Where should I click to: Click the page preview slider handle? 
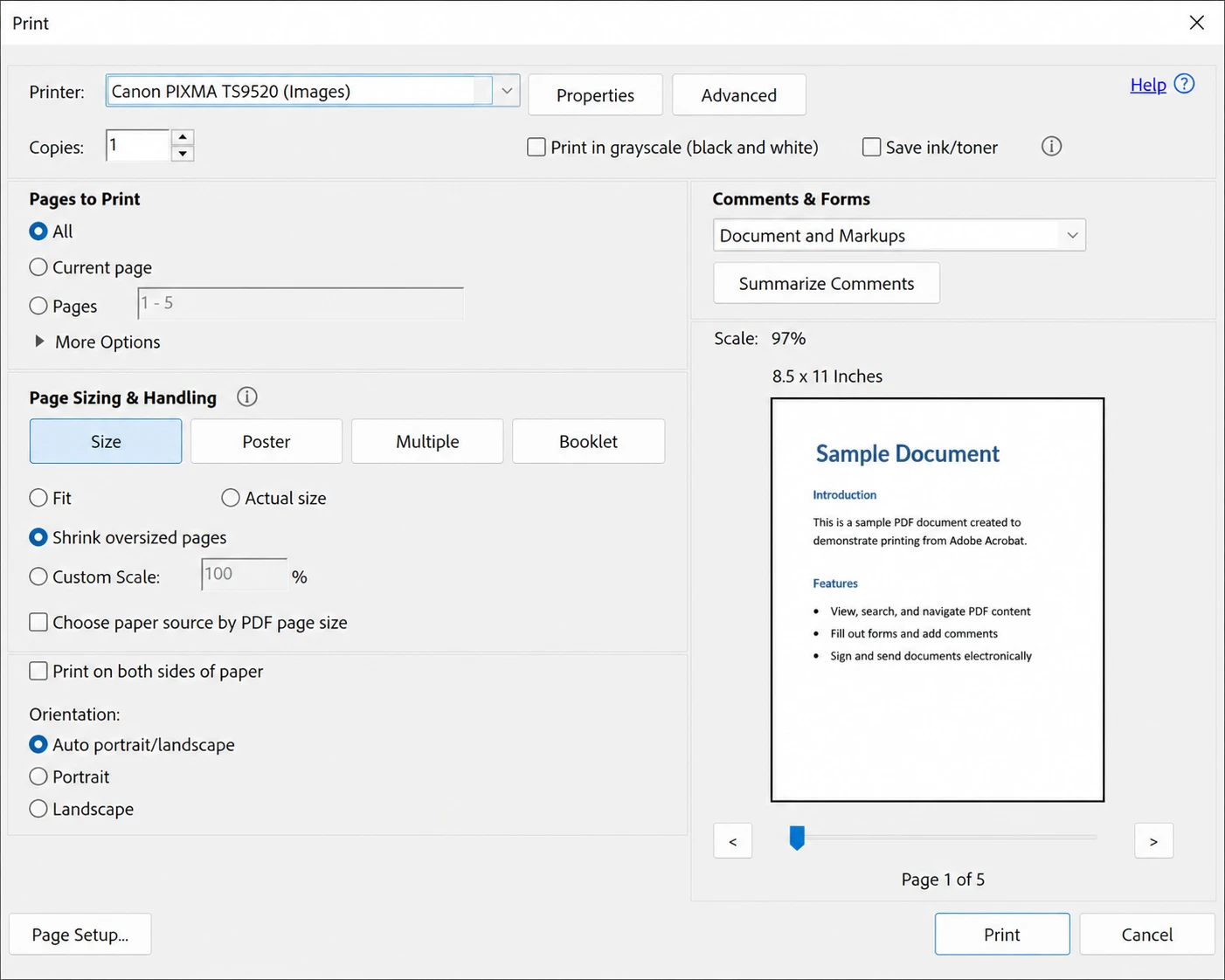(797, 838)
